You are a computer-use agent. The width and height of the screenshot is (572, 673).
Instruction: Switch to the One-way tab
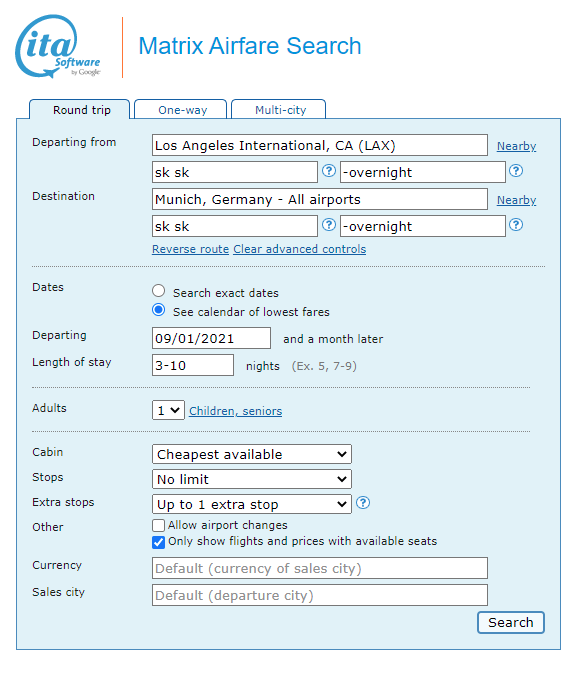[x=181, y=109]
